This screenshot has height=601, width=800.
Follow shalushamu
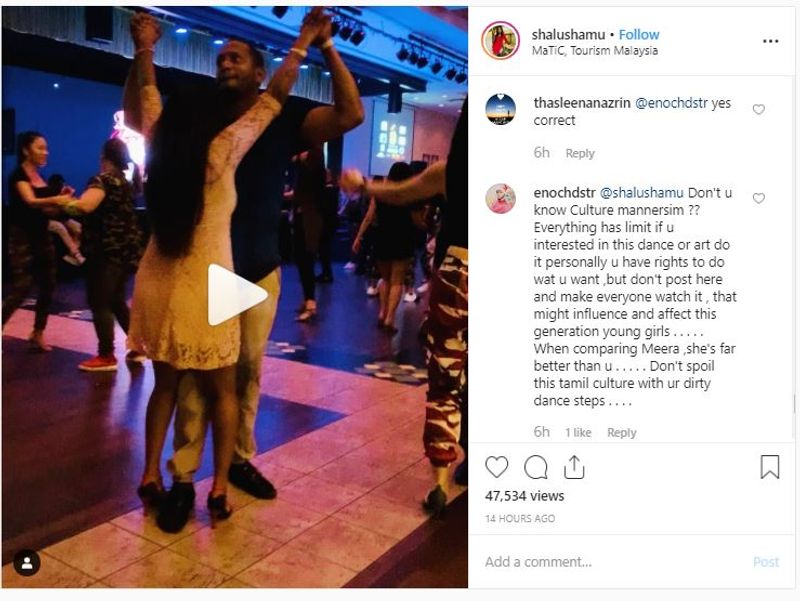[x=639, y=34]
